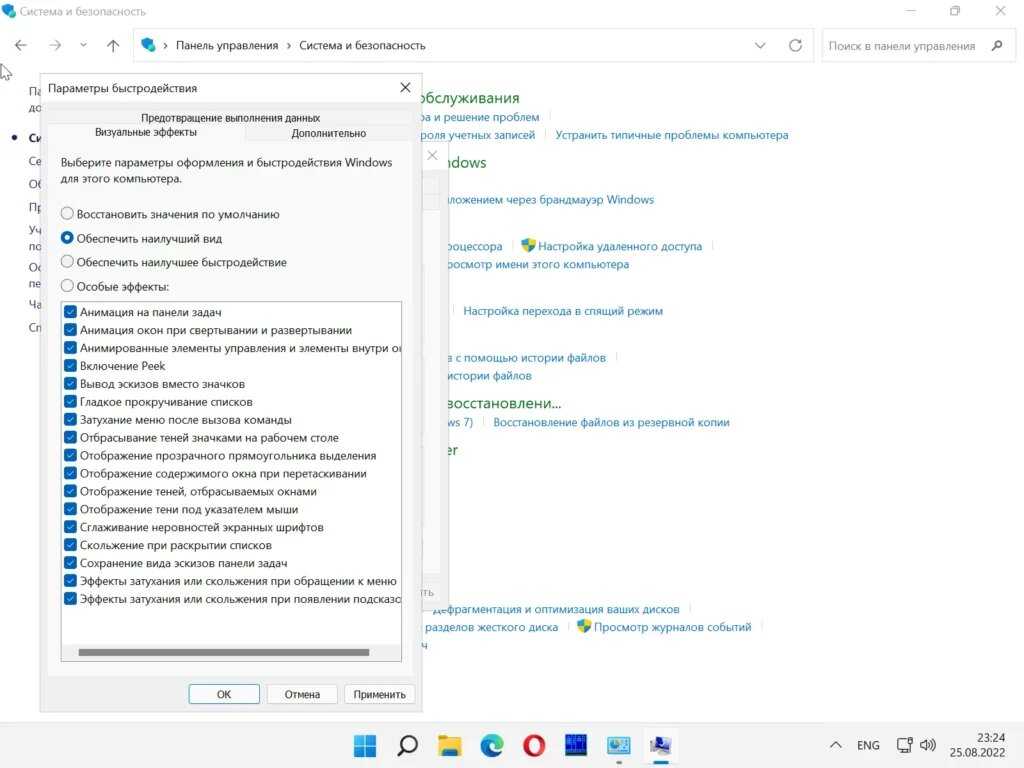Select 'Обеспечить наилучшее быстродействие' radio option
Screen dimensions: 1024x768
tap(68, 262)
